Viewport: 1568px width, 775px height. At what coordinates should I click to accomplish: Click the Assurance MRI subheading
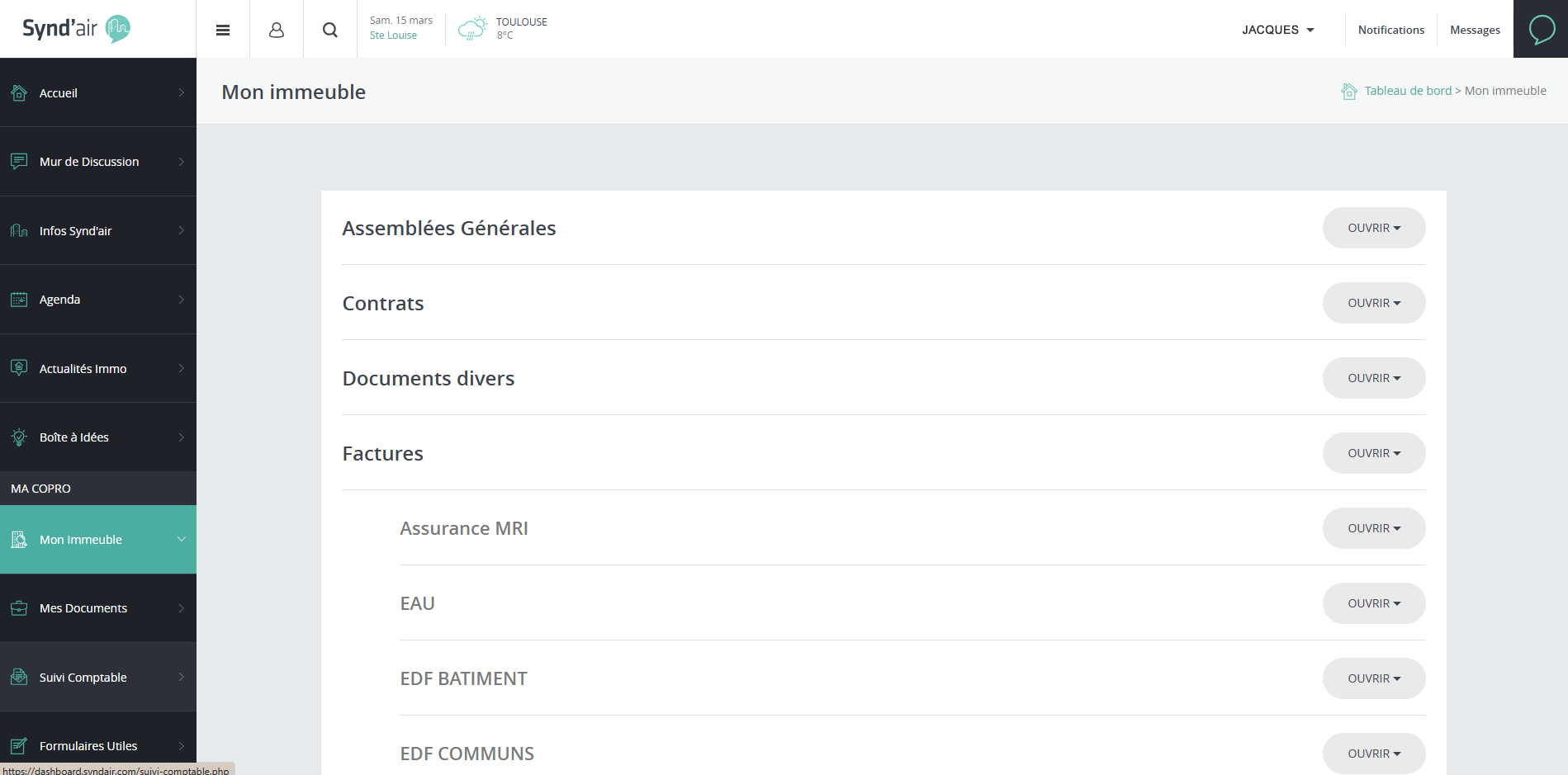coord(464,528)
